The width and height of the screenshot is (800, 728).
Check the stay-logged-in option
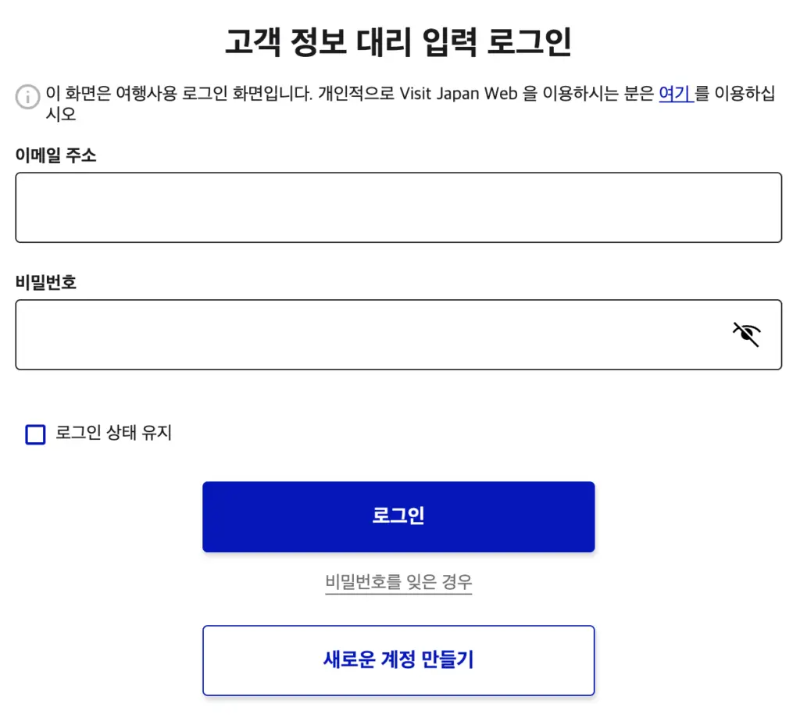point(35,434)
